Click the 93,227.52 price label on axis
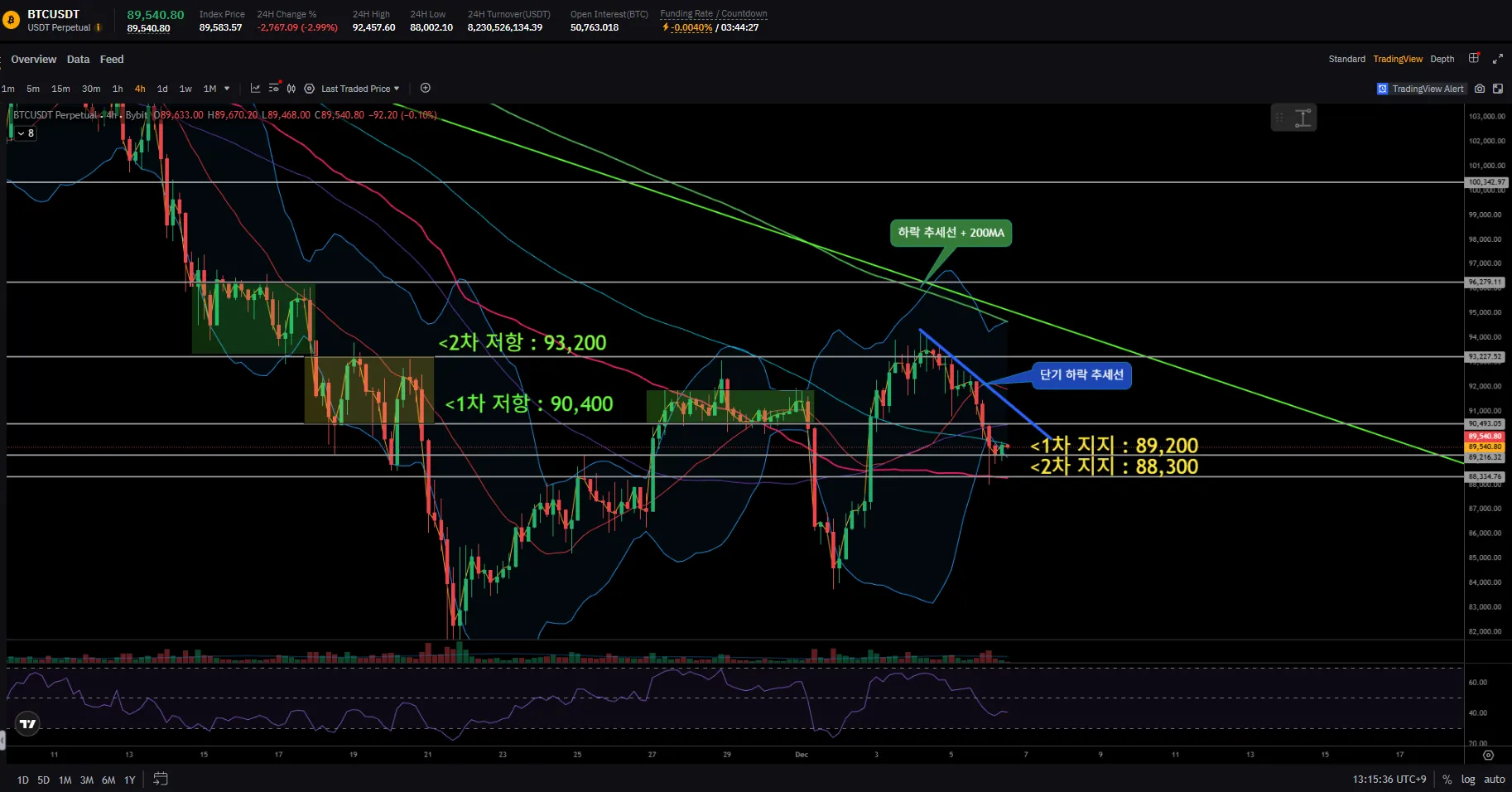Viewport: 1512px width, 792px height. tap(1486, 357)
